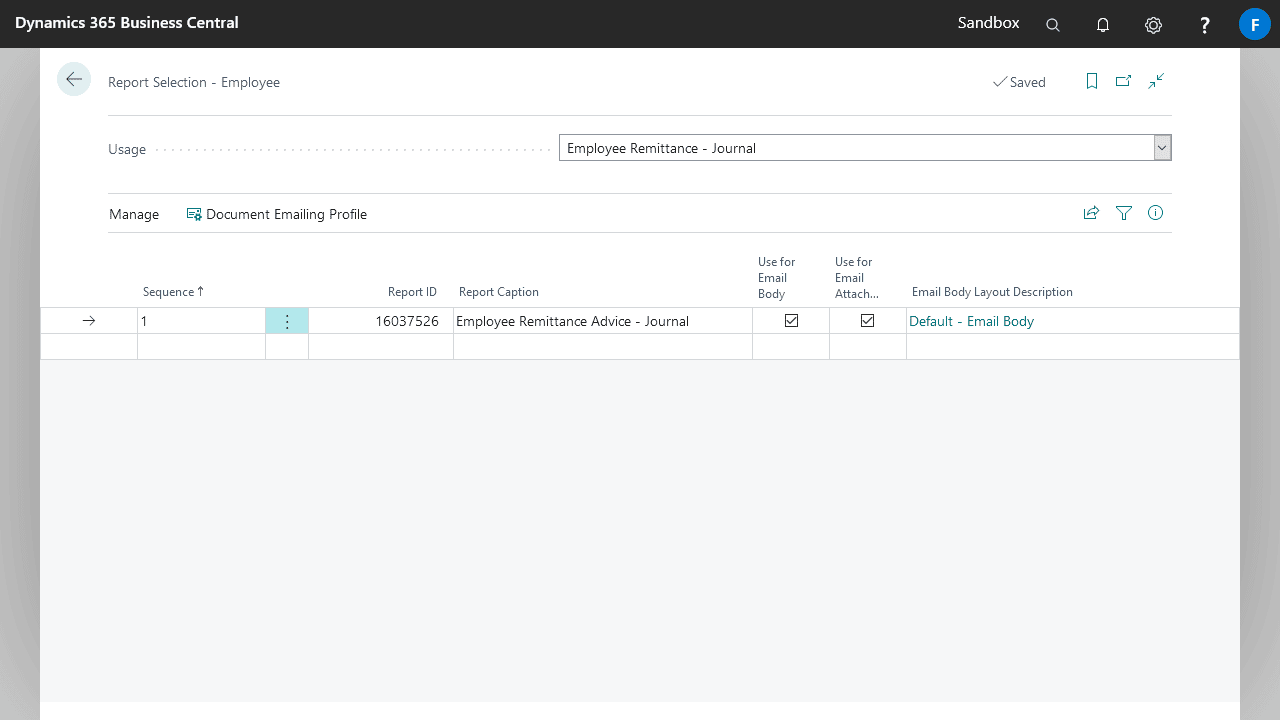This screenshot has height=720, width=1280.
Task: Click the empty new row Sequence cell
Action: point(201,347)
